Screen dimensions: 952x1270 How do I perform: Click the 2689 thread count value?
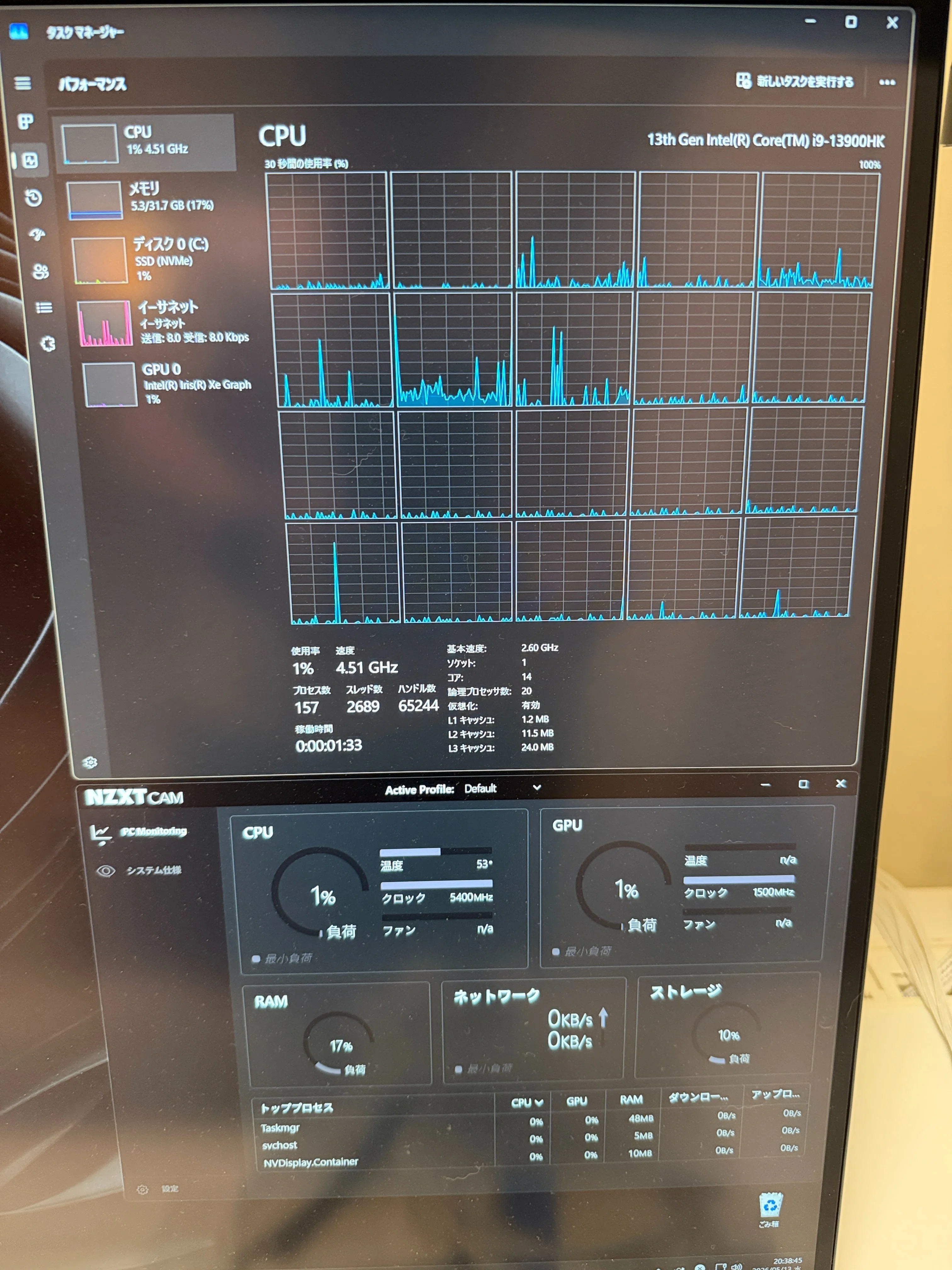tap(363, 706)
